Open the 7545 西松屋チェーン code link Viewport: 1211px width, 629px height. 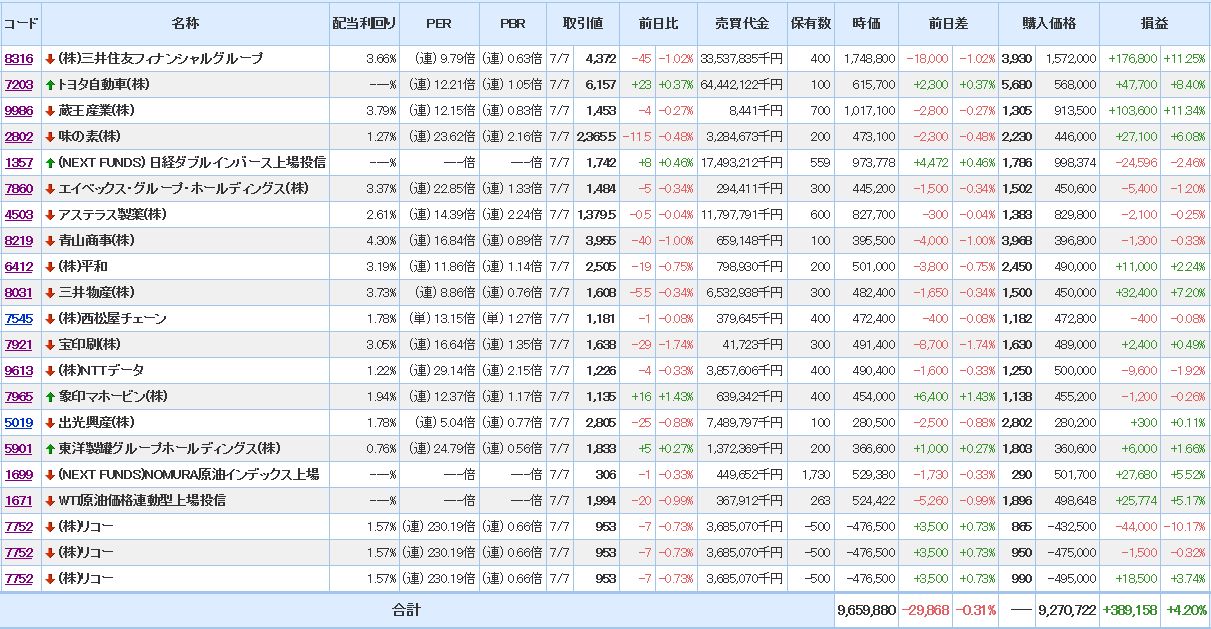(x=19, y=319)
